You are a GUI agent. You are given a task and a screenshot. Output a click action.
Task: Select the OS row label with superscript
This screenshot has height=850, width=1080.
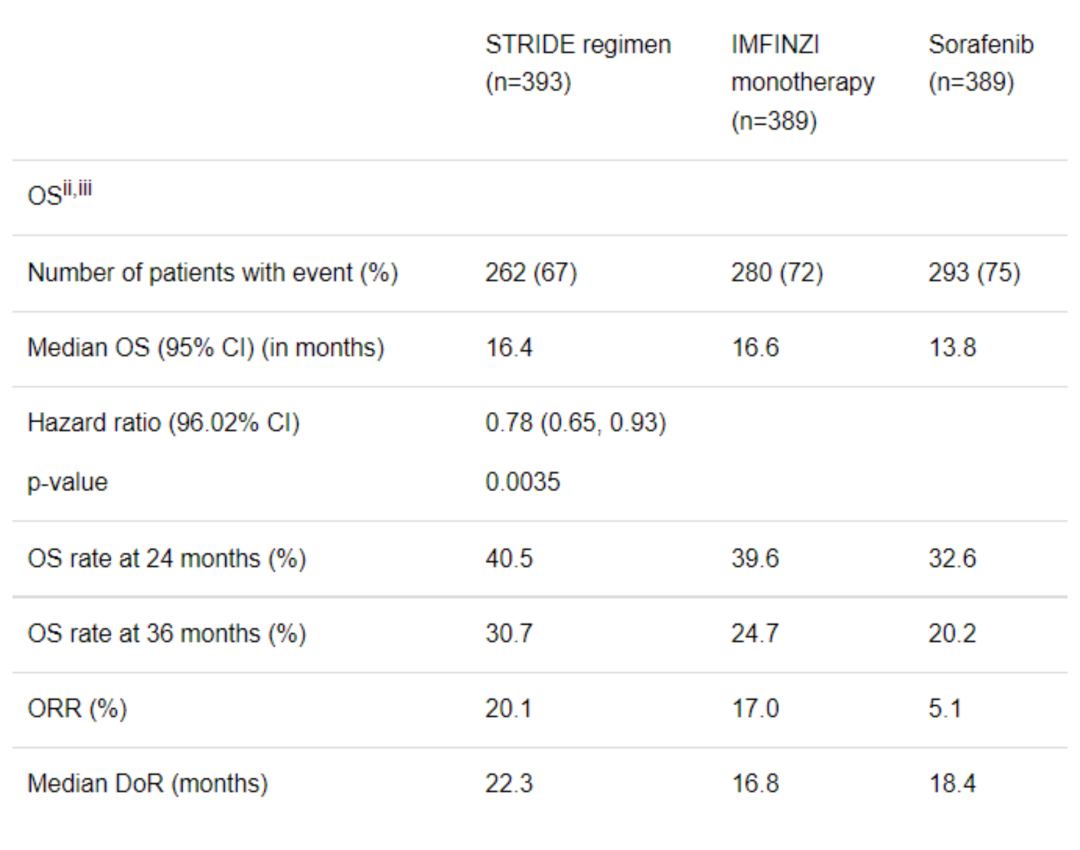(x=59, y=195)
